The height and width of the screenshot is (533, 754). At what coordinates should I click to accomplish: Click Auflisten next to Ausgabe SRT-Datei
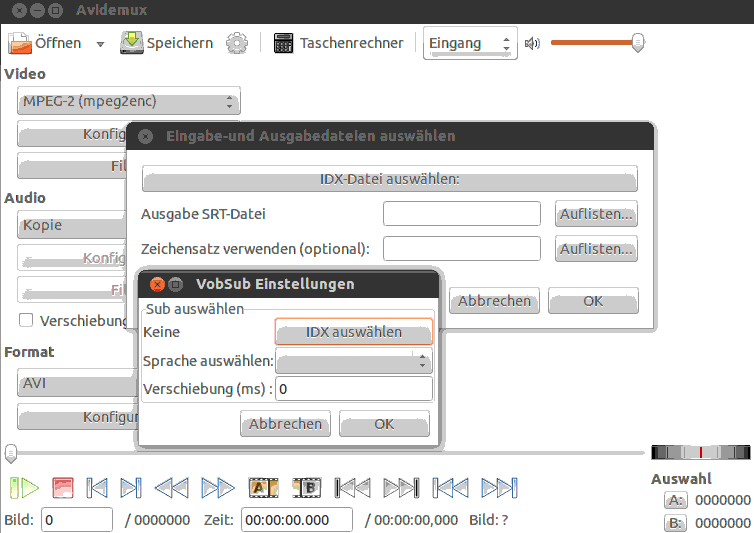click(x=596, y=214)
